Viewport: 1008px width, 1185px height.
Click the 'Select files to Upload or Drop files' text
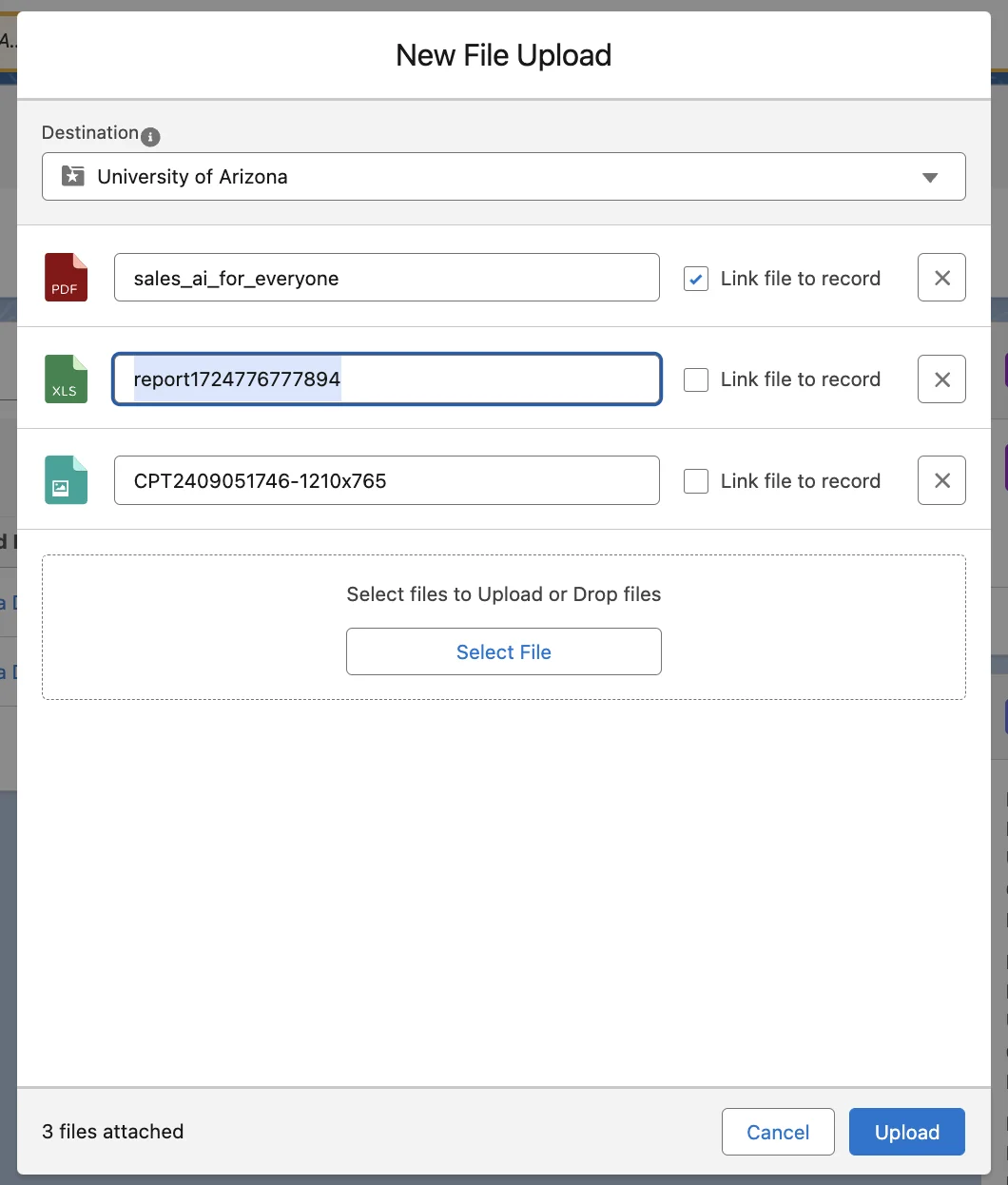tap(504, 594)
